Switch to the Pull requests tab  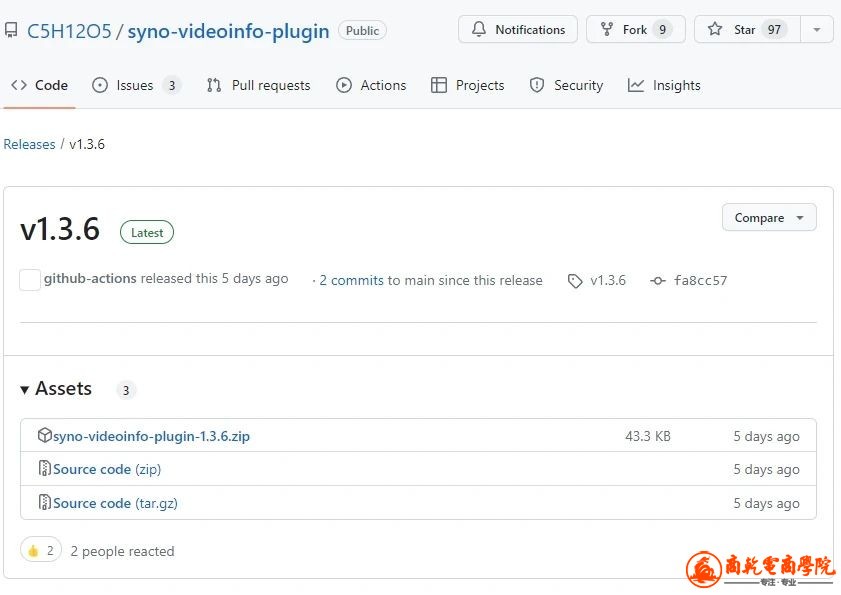(259, 85)
